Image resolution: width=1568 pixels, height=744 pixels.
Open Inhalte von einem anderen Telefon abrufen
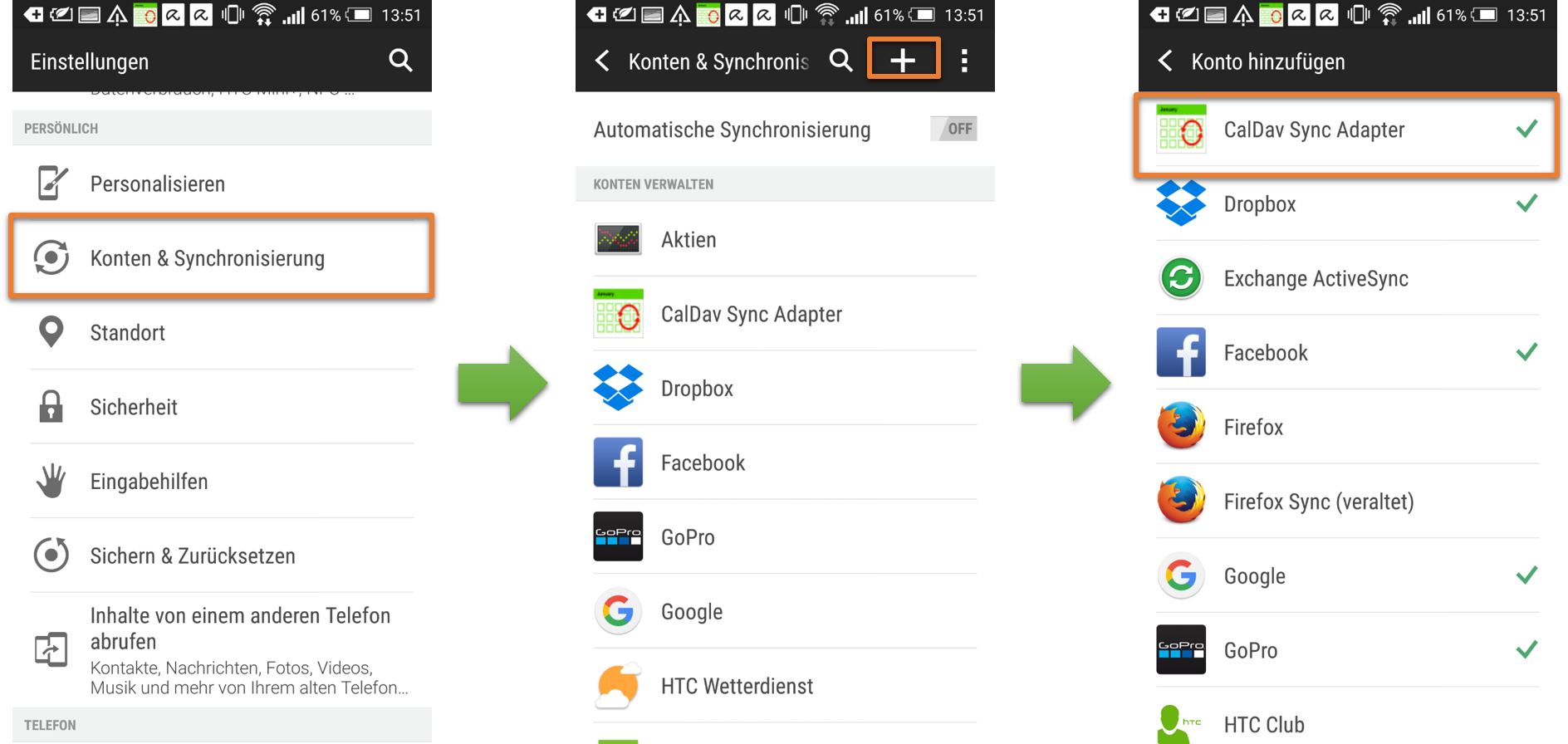coord(222,650)
